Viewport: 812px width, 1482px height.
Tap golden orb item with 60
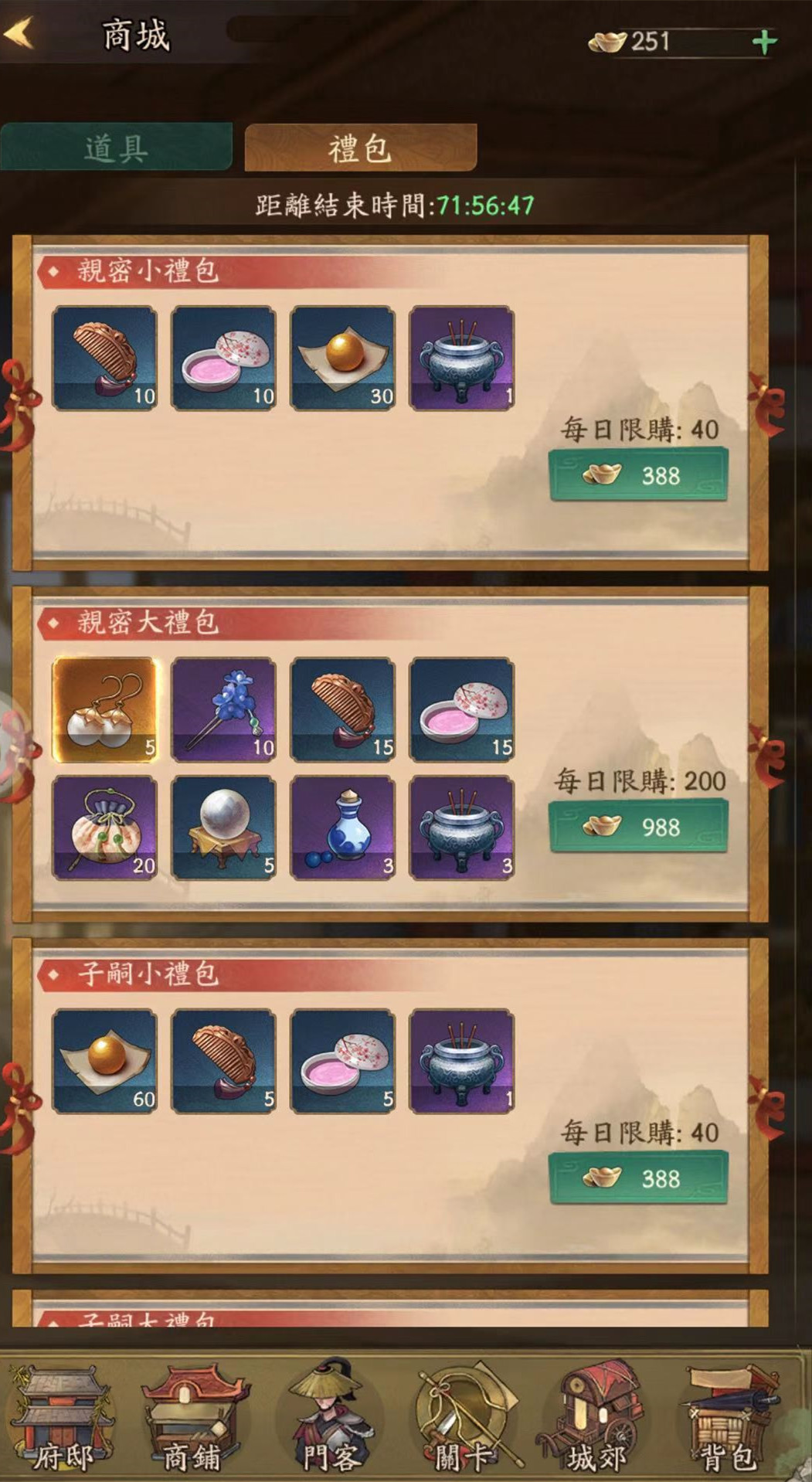point(105,1061)
